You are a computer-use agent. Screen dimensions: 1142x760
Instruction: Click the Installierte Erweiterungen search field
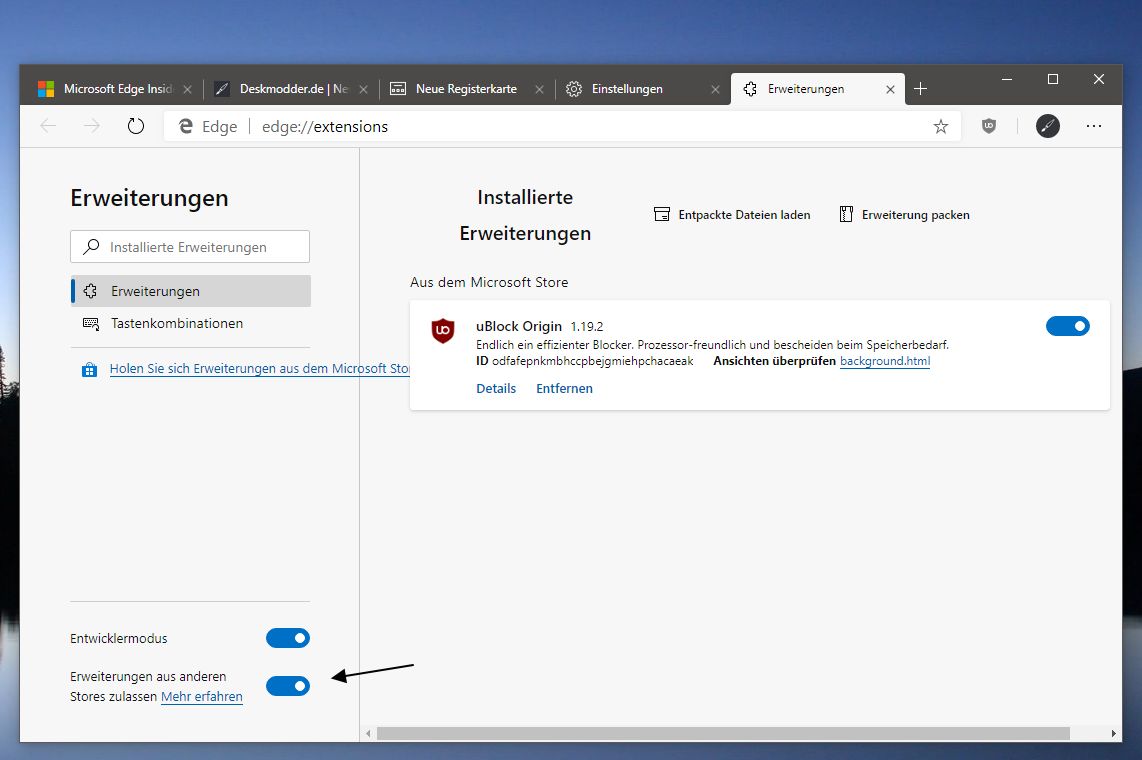click(x=190, y=247)
